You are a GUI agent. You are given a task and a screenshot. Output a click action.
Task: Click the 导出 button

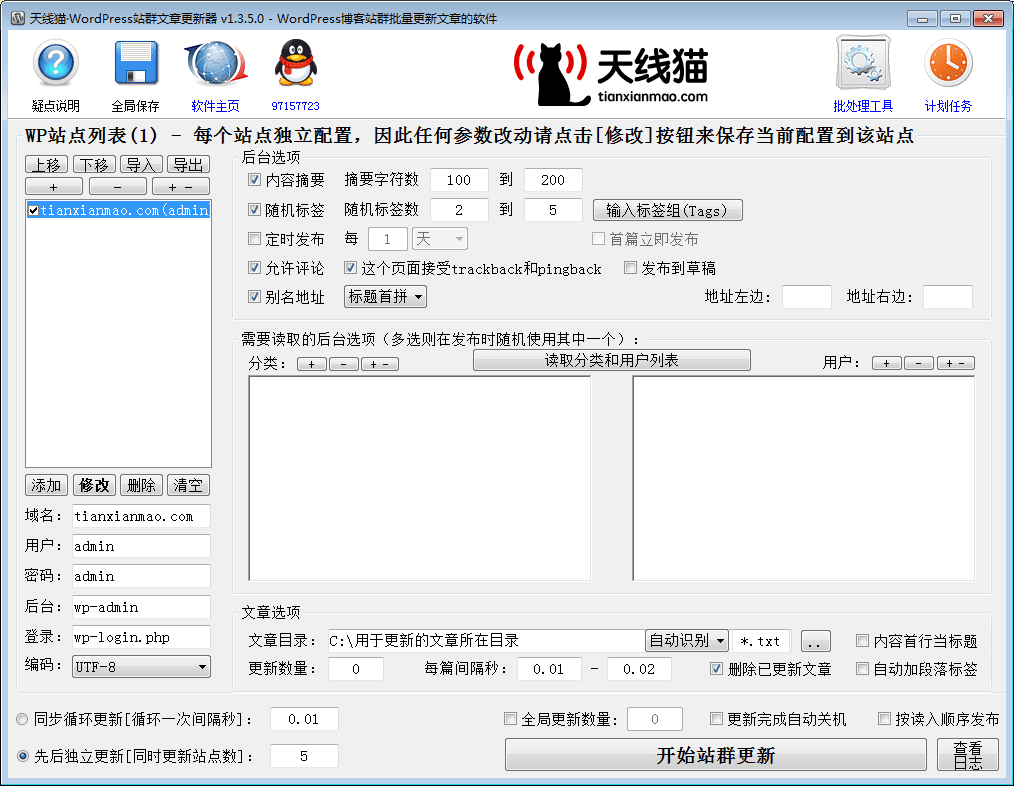click(188, 165)
